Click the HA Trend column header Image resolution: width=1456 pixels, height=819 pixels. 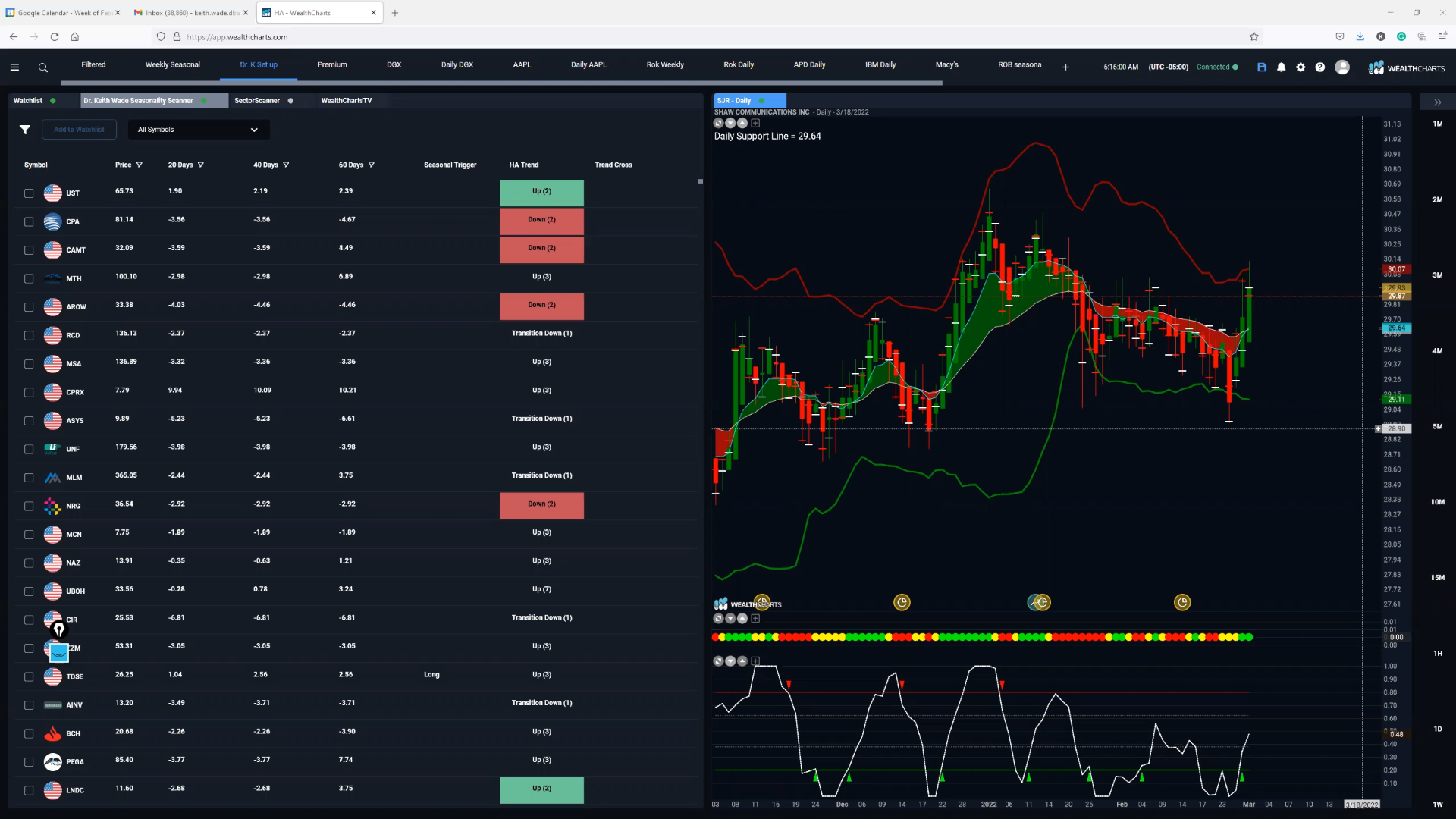[523, 165]
